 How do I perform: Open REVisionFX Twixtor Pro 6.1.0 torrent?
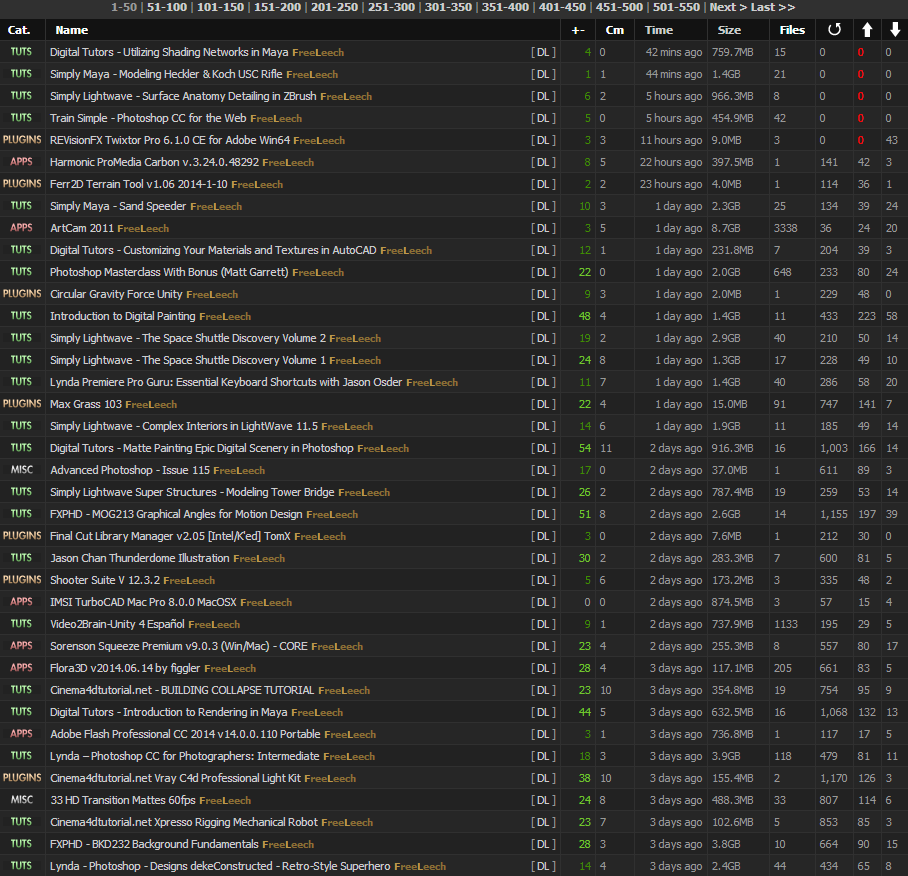click(x=170, y=140)
